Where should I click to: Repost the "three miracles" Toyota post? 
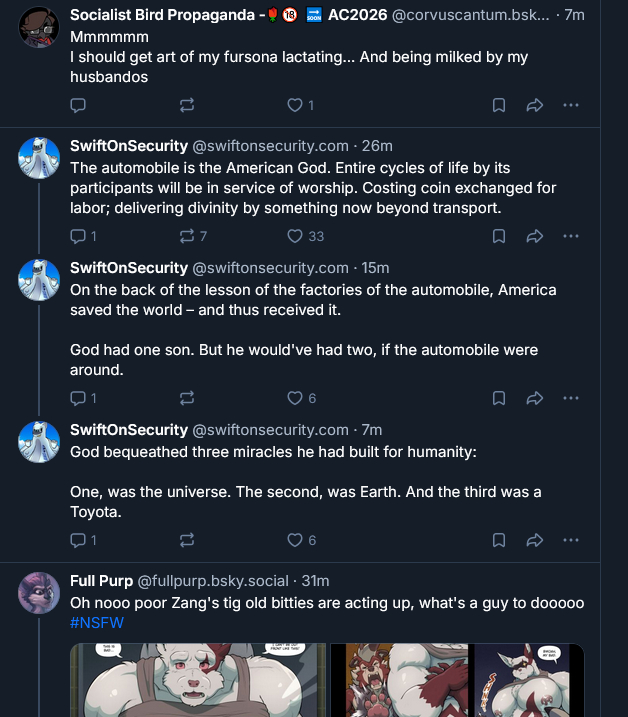186,540
